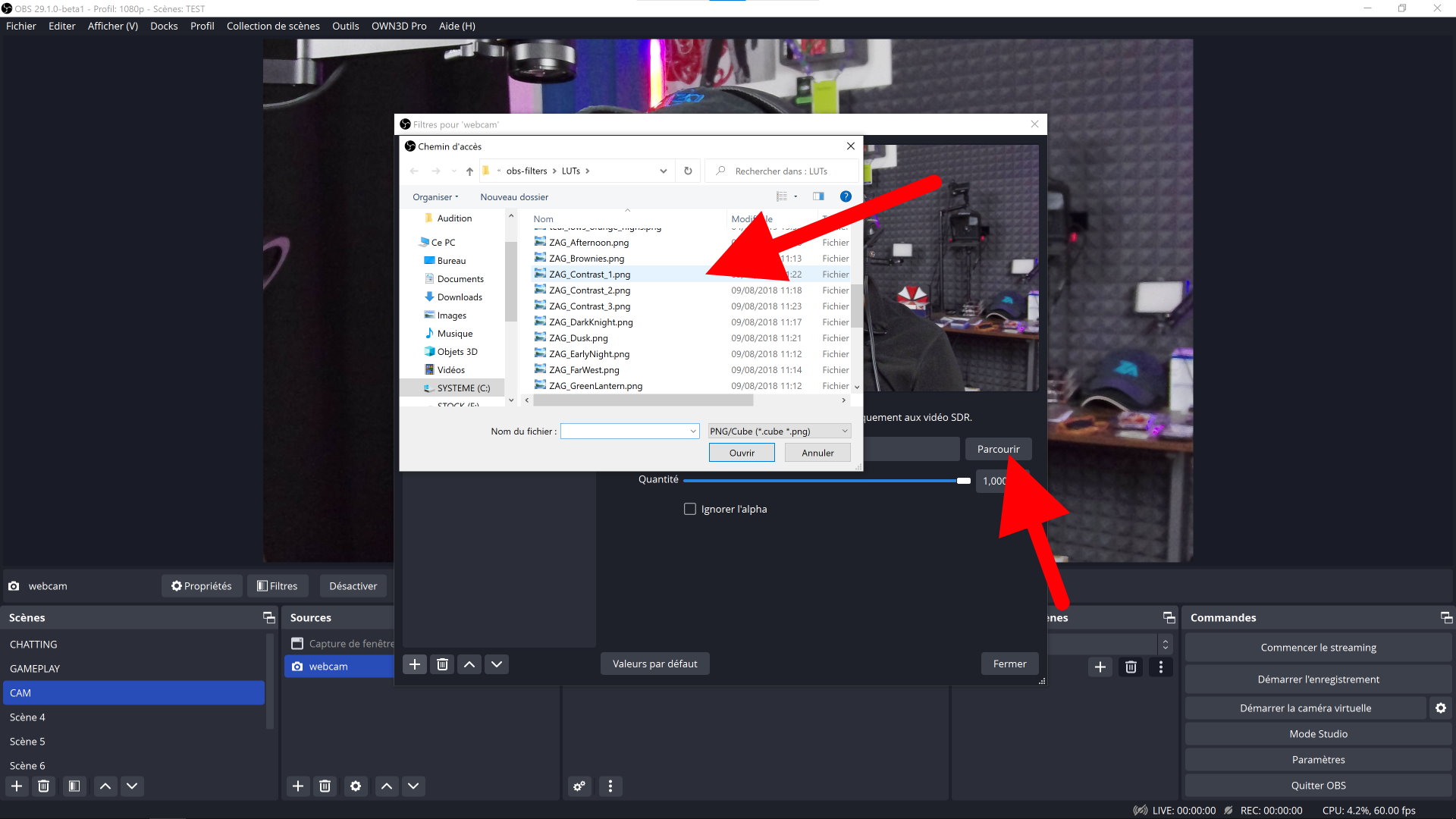Click the scene filters icon in the Scènes toolbar

74,786
